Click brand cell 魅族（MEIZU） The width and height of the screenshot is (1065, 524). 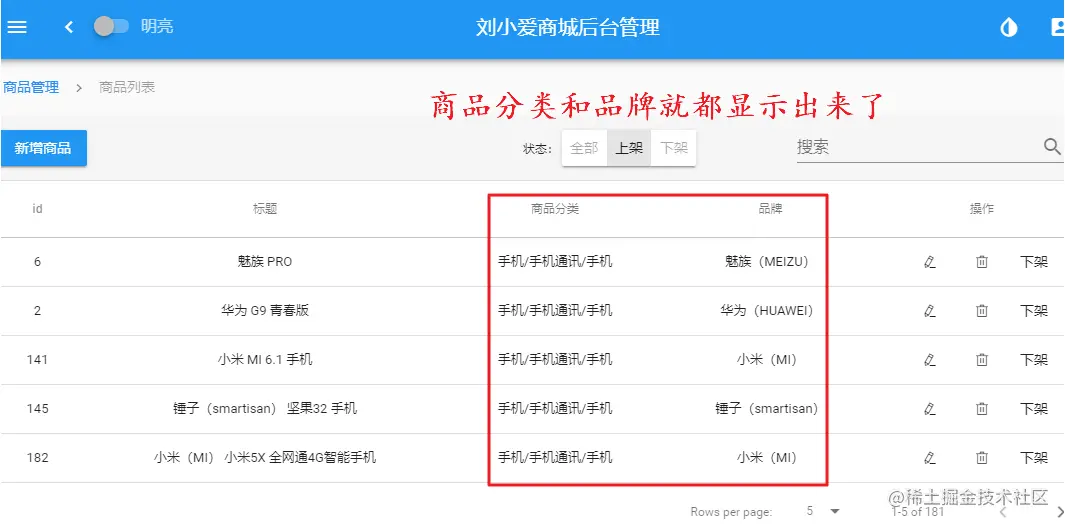point(767,262)
